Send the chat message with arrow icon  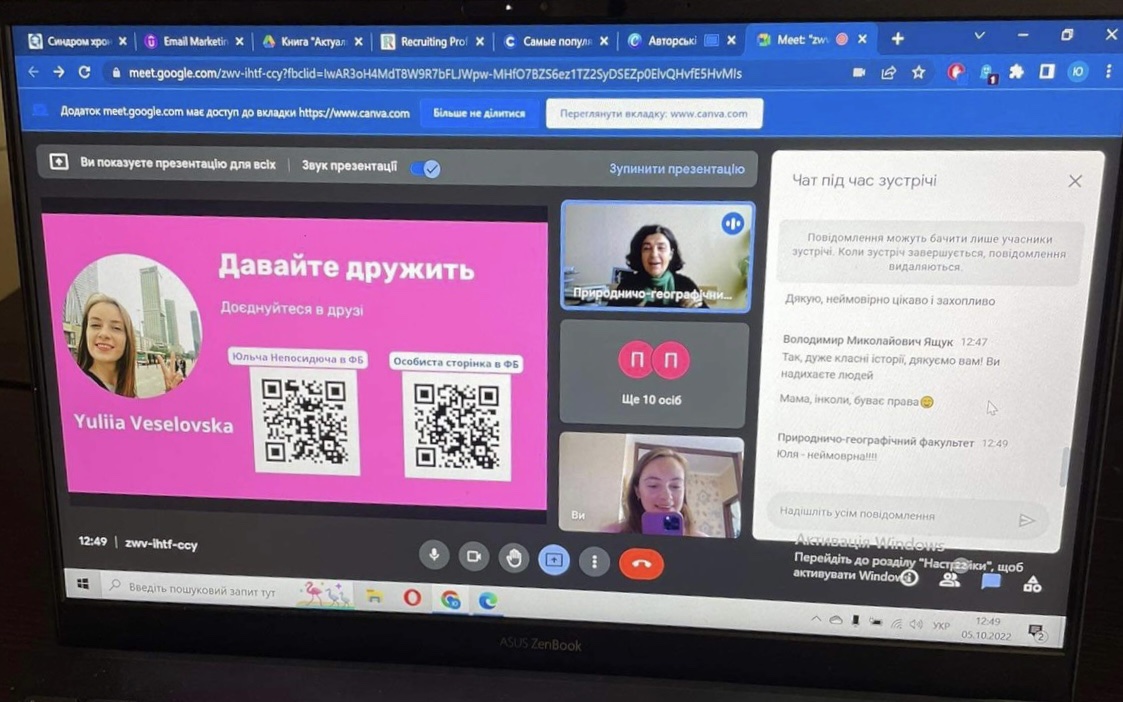1026,520
